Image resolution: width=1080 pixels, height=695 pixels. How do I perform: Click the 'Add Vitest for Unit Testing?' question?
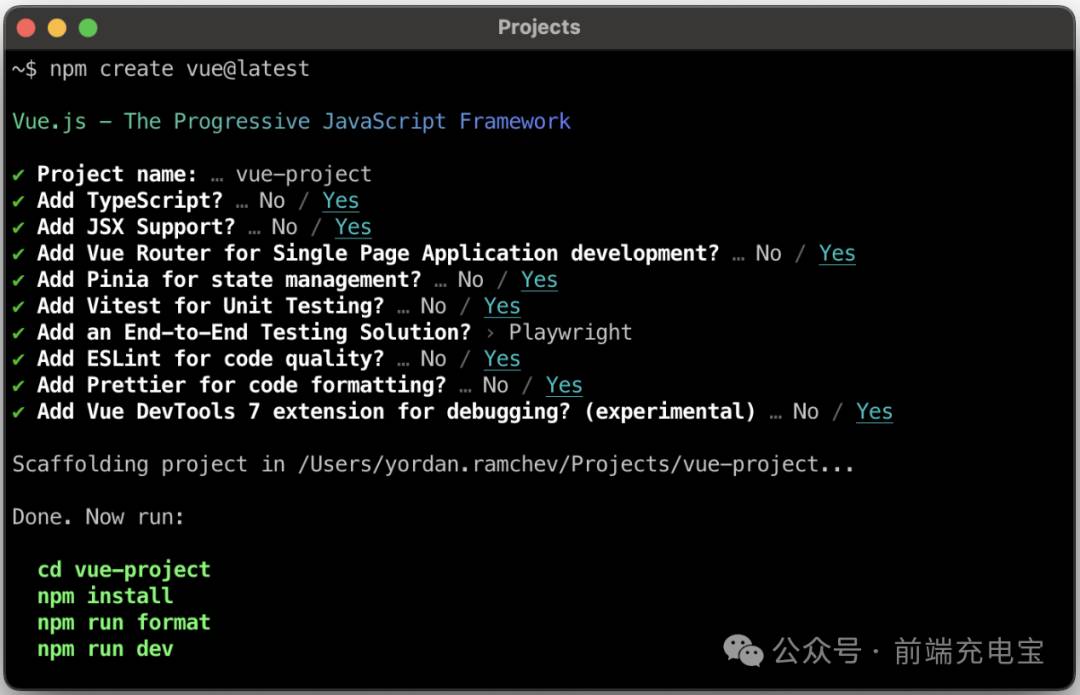tap(211, 306)
